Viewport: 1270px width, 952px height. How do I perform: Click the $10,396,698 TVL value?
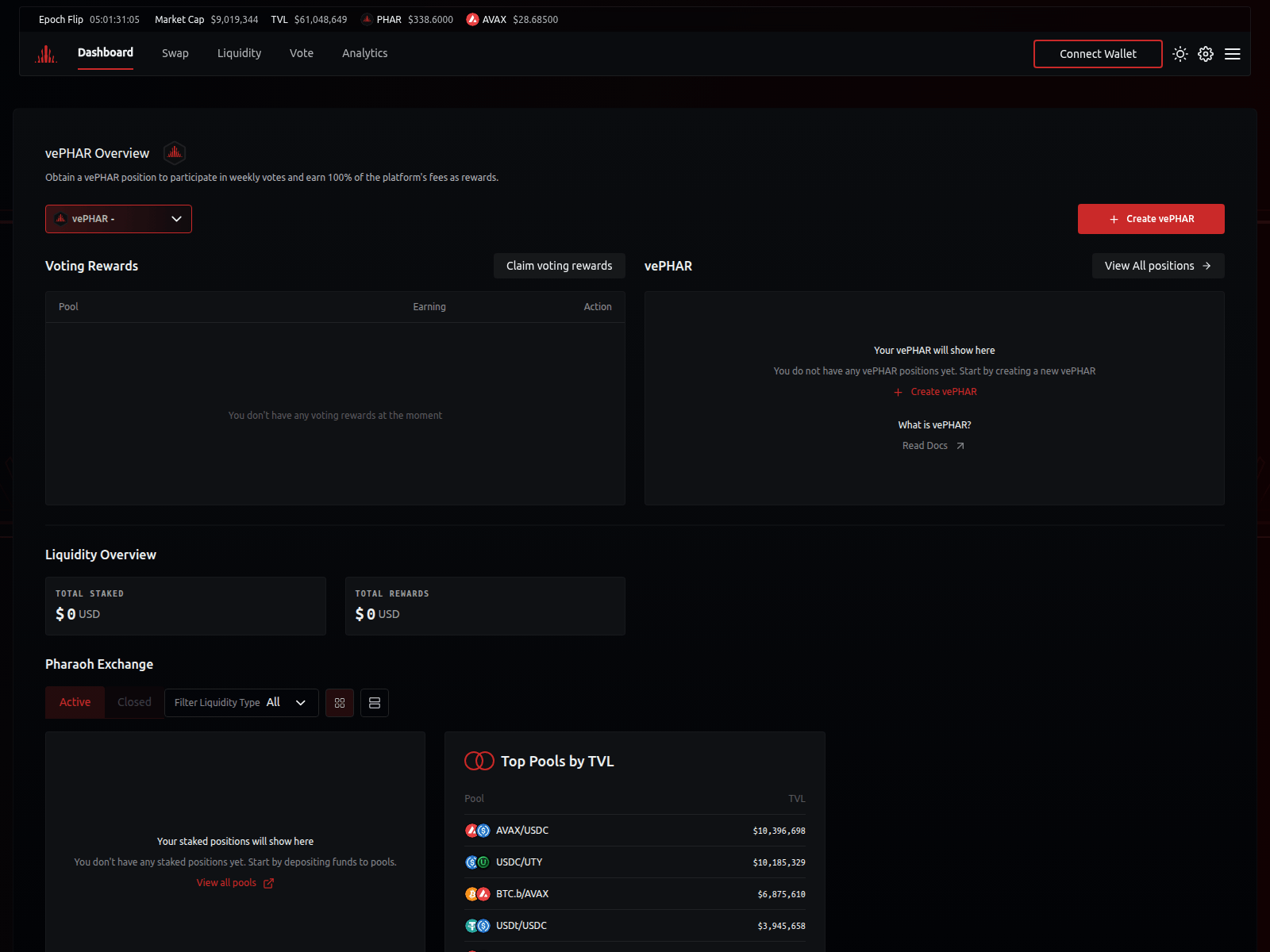779,831
